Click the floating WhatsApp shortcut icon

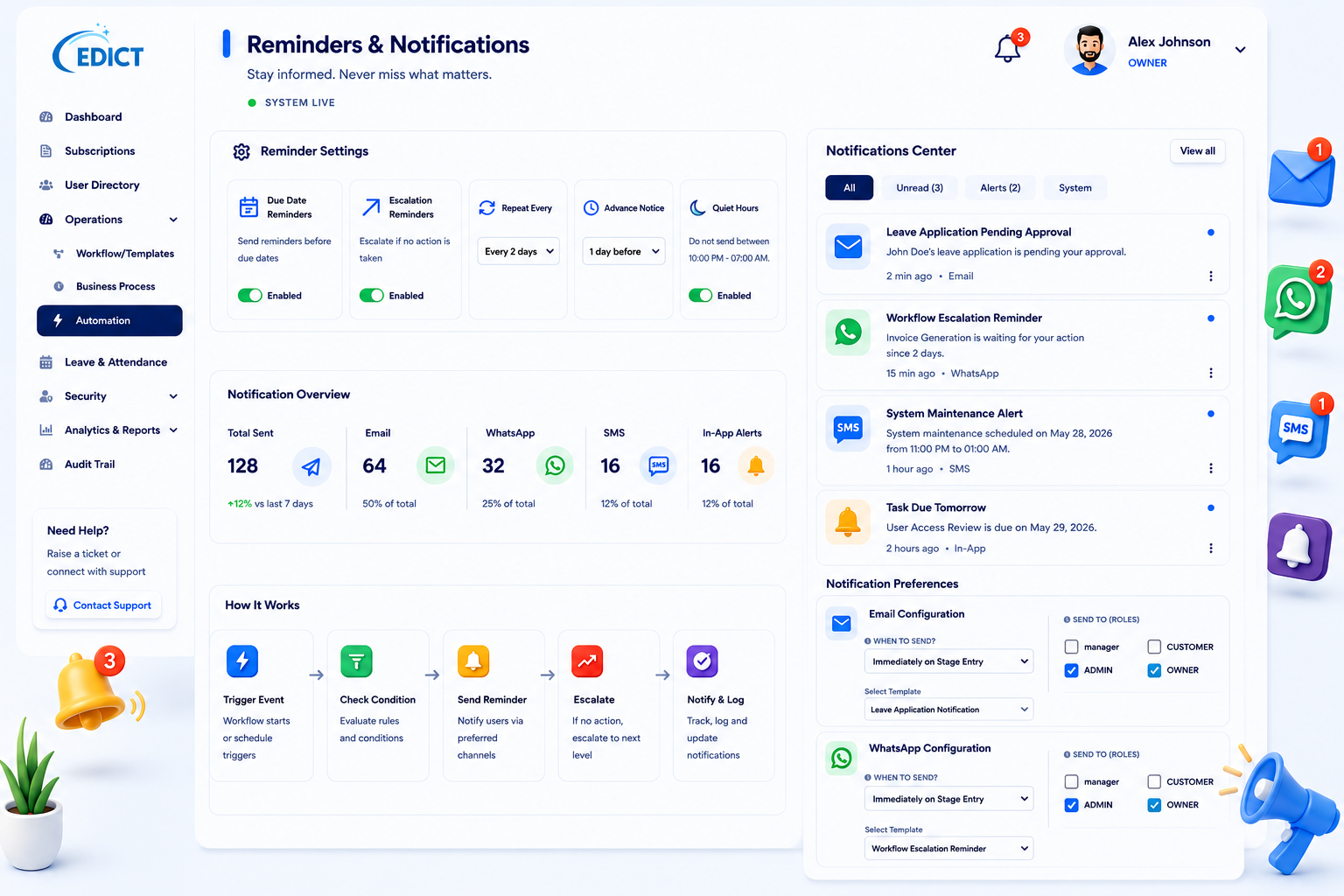tap(1297, 301)
